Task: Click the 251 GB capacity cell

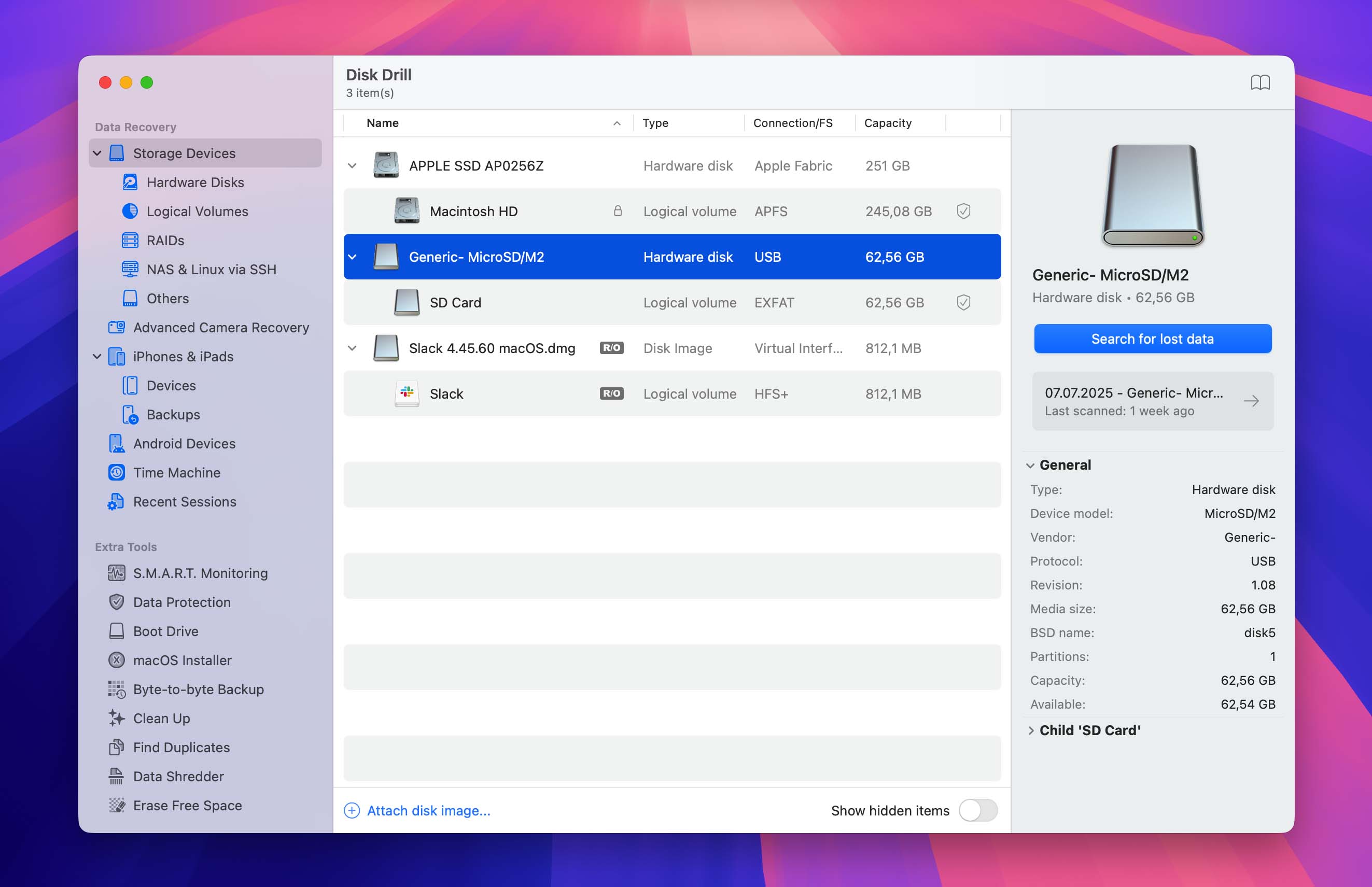Action: pyautogui.click(x=887, y=166)
